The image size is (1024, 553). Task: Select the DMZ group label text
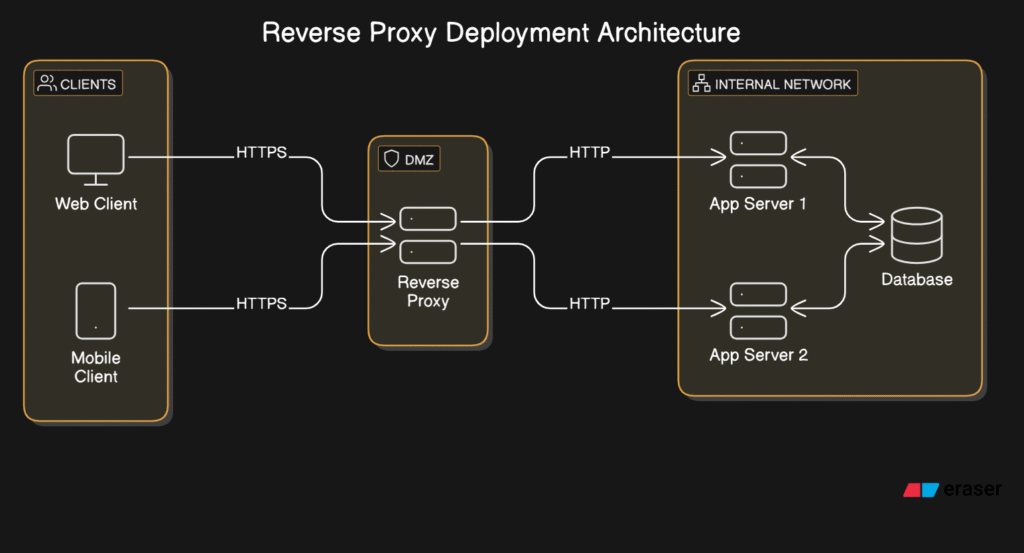[419, 160]
